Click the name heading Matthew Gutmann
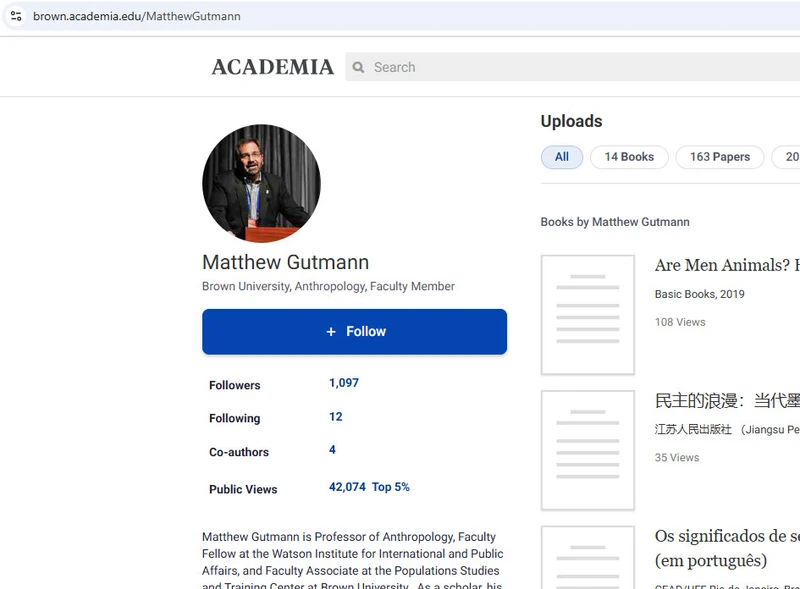Screen dimensions: 800x589 click(285, 262)
